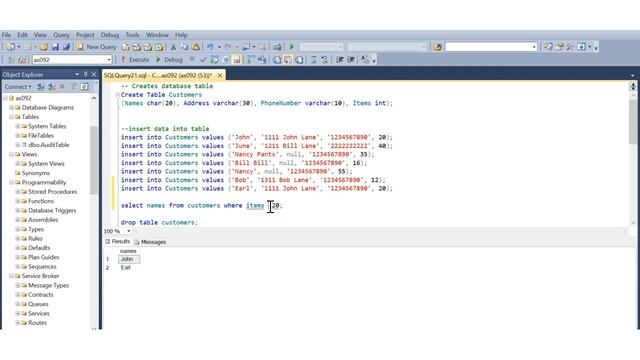Click the Disconnect icon in Object Explorer toolbar
The image size is (640, 360).
51,87
